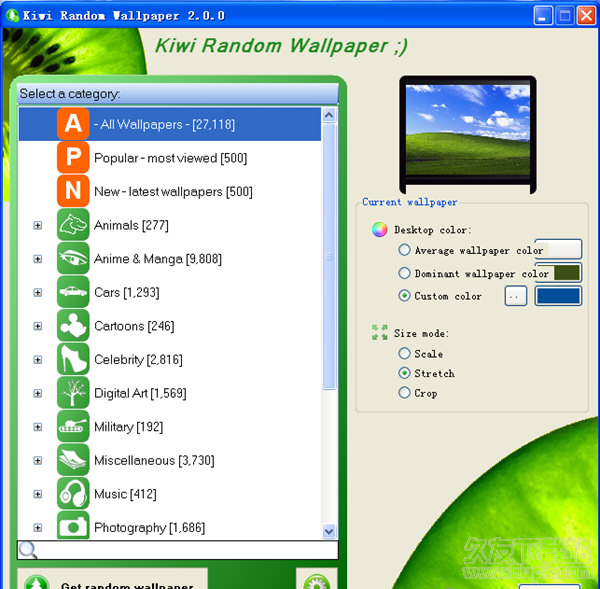The width and height of the screenshot is (600, 589).
Task: Click the current wallpaper monitor preview
Action: (x=468, y=134)
